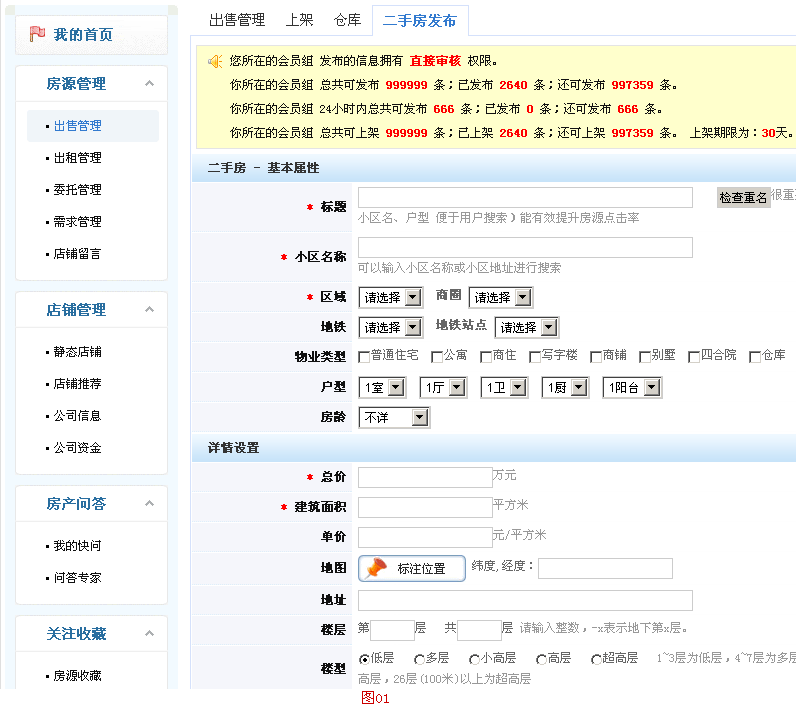Image resolution: width=797 pixels, height=709 pixels.
Task: Switch to the 出售管理 tab
Action: [237, 20]
